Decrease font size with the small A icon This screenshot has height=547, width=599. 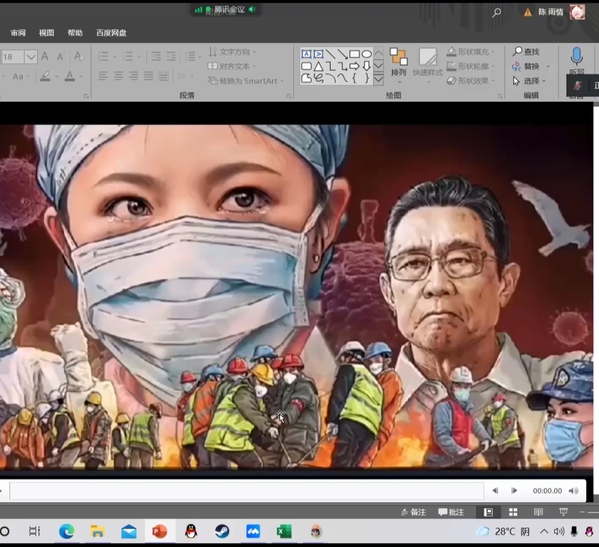(x=60, y=57)
